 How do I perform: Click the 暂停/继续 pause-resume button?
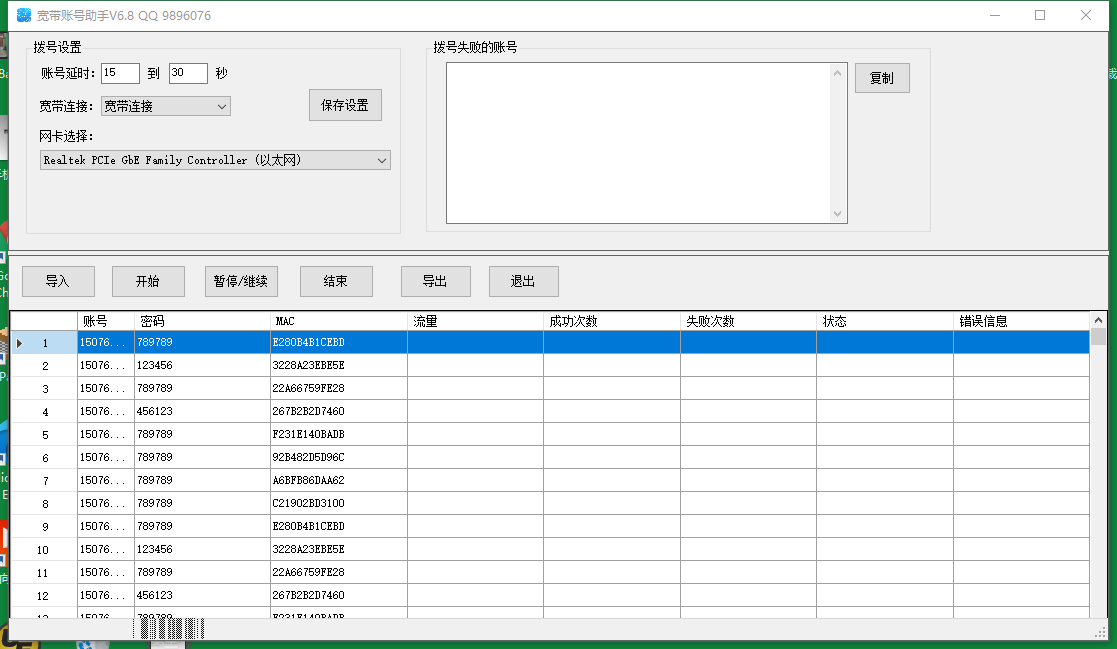240,282
